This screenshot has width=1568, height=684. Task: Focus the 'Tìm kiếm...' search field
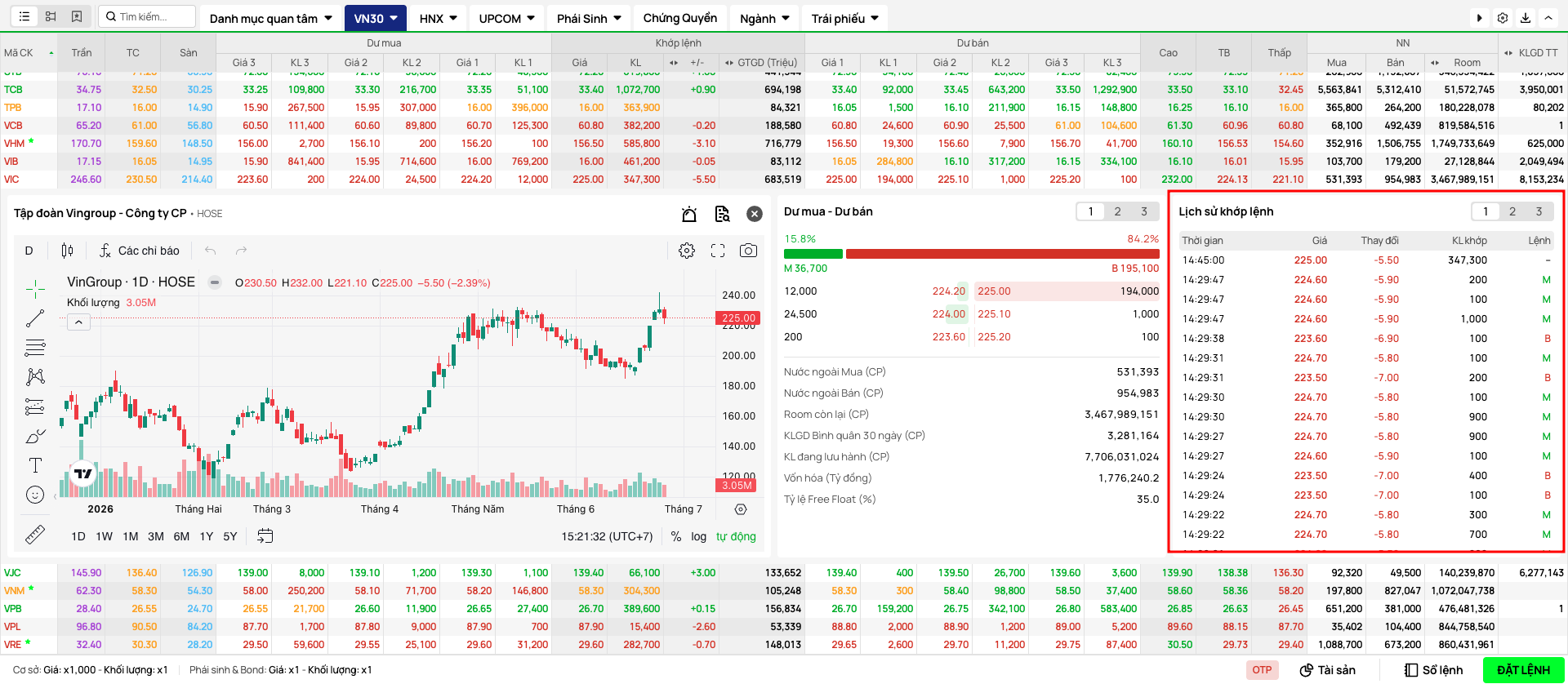(x=147, y=16)
